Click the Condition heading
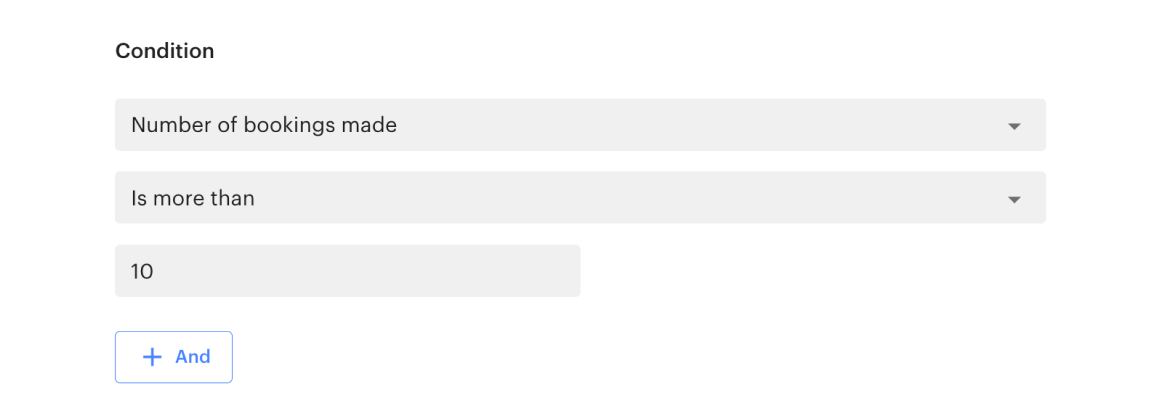The width and height of the screenshot is (1164, 417). (x=165, y=51)
